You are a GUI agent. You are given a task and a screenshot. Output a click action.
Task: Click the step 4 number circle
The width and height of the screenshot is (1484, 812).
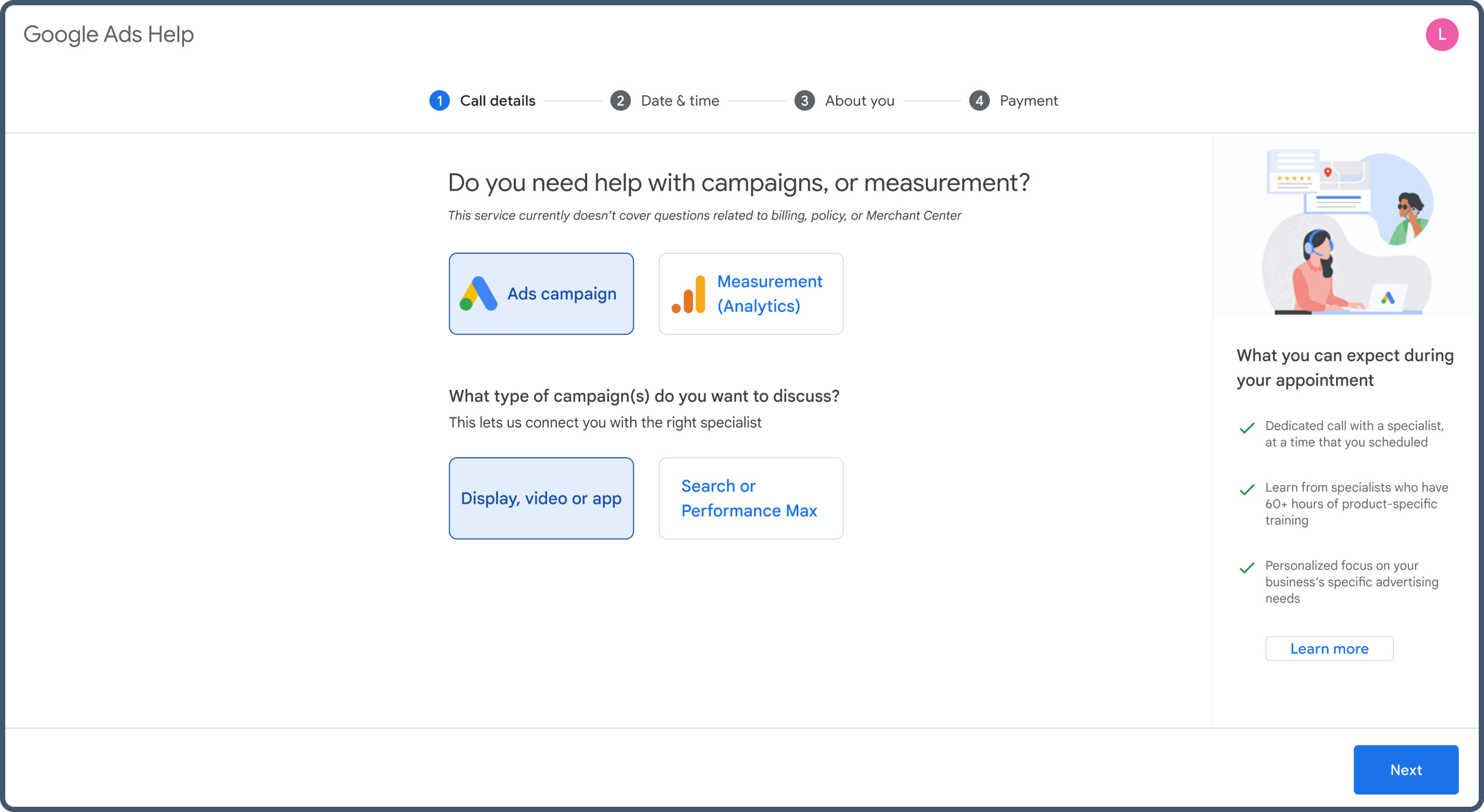[x=979, y=101]
